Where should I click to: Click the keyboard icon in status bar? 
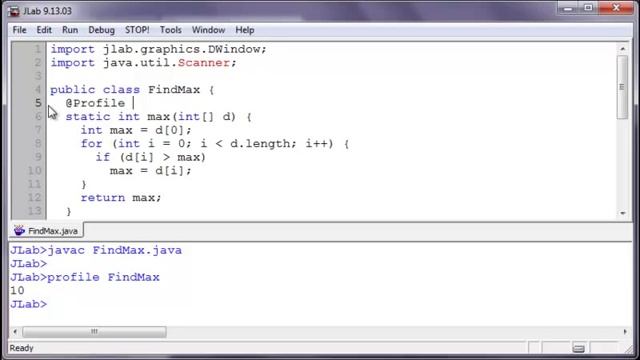click(578, 348)
